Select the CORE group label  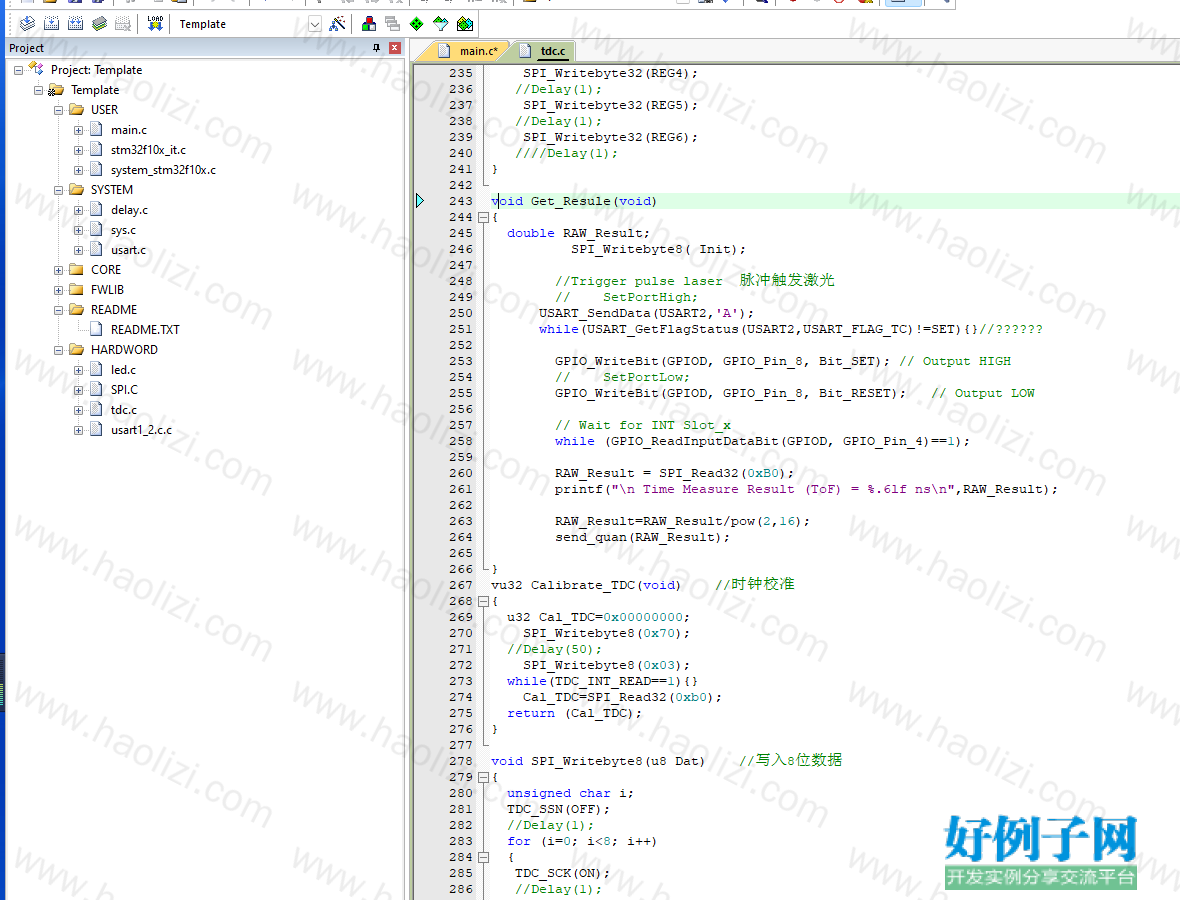[106, 269]
